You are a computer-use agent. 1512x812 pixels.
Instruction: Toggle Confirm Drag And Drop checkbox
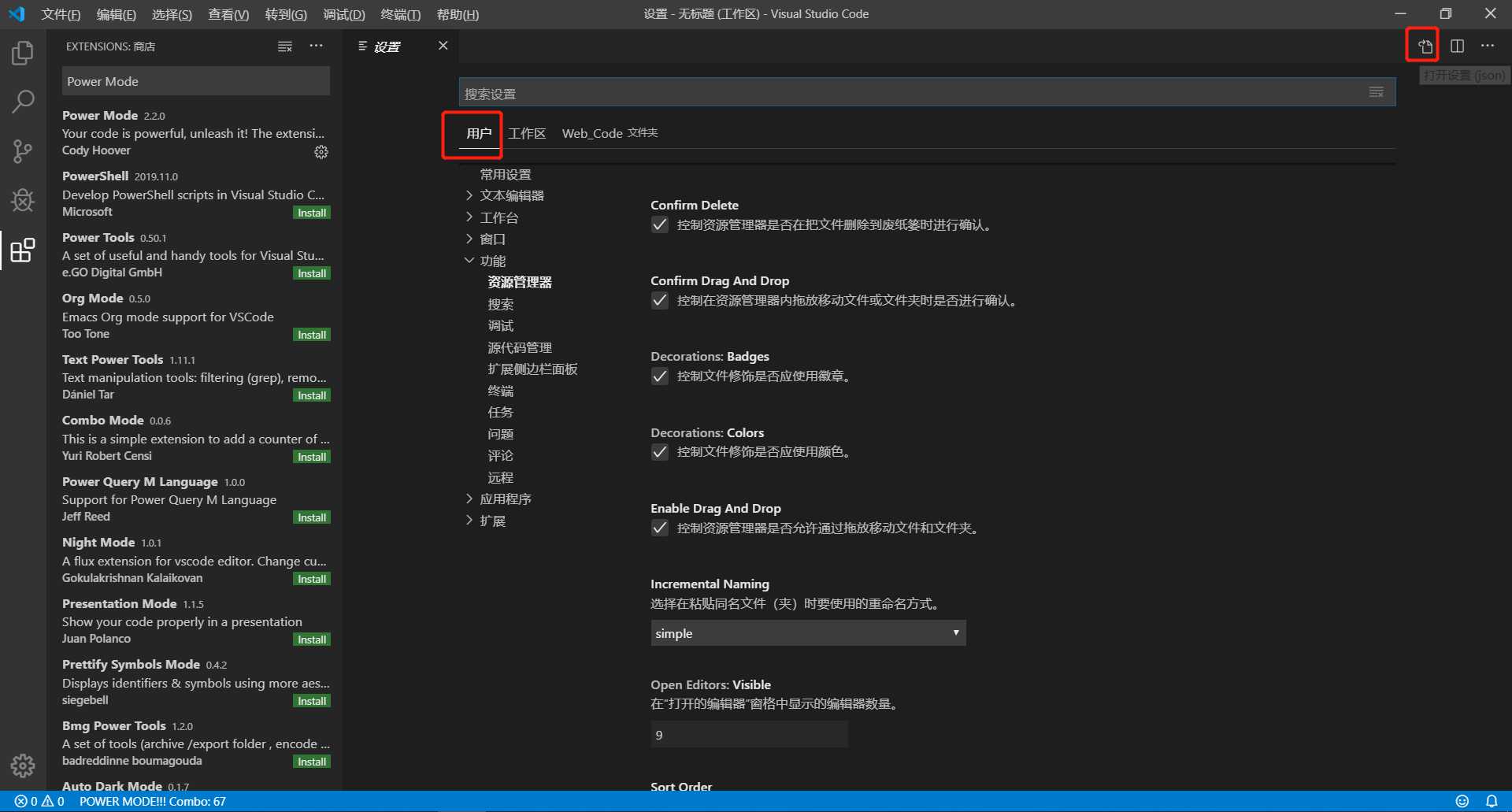[660, 301]
